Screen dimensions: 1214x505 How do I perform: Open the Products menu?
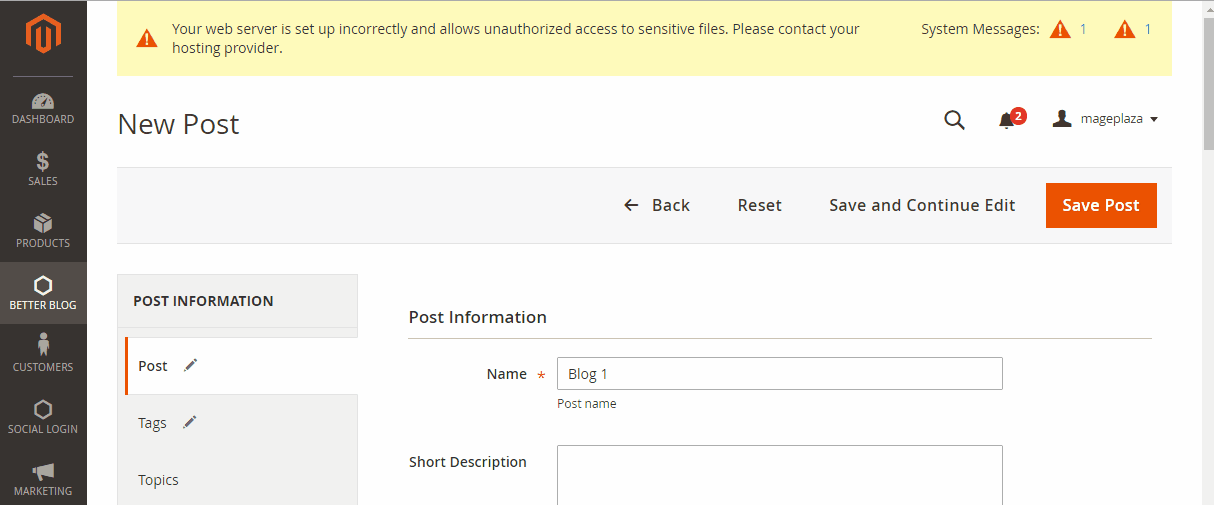point(43,231)
